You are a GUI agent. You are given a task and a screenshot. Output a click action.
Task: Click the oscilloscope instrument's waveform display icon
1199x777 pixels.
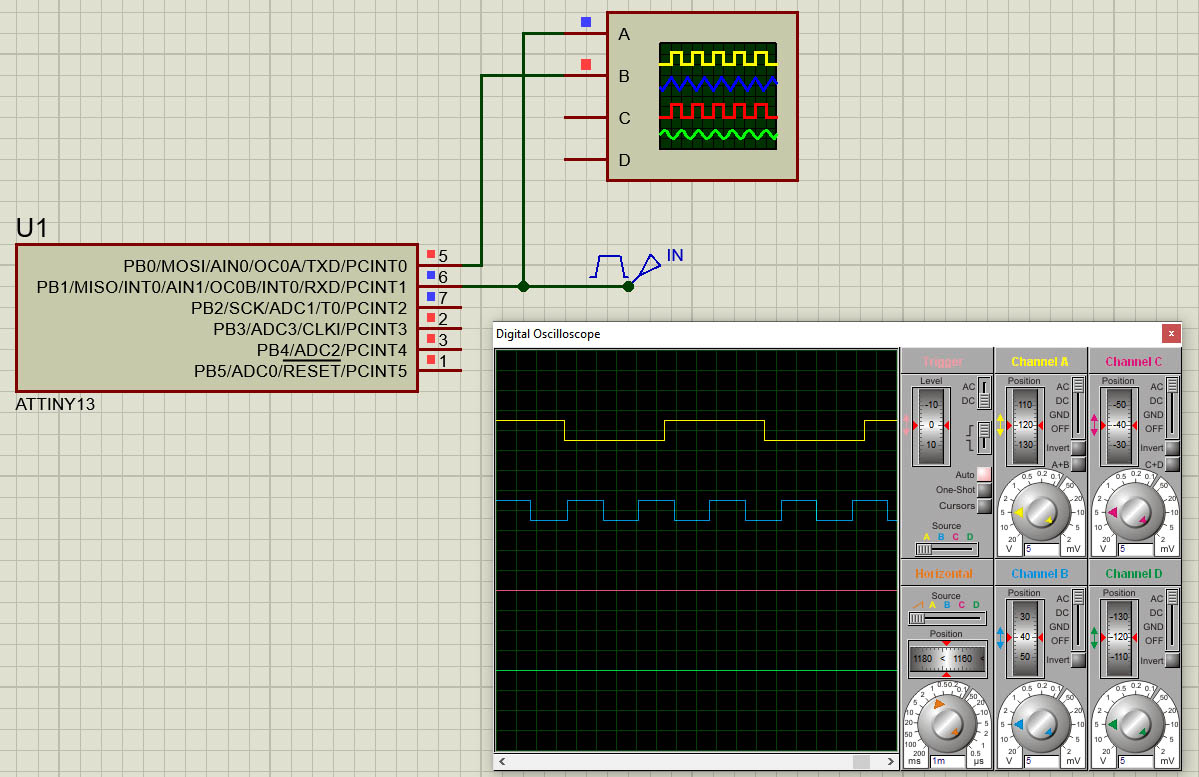pos(718,96)
